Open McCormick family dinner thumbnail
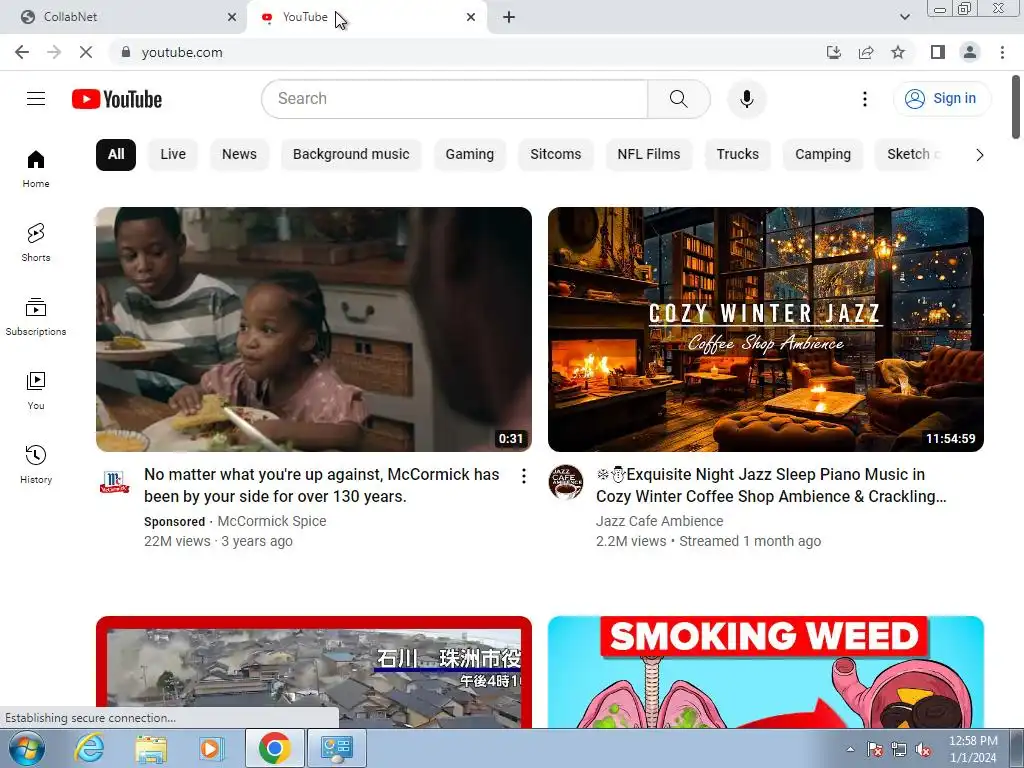 (314, 329)
